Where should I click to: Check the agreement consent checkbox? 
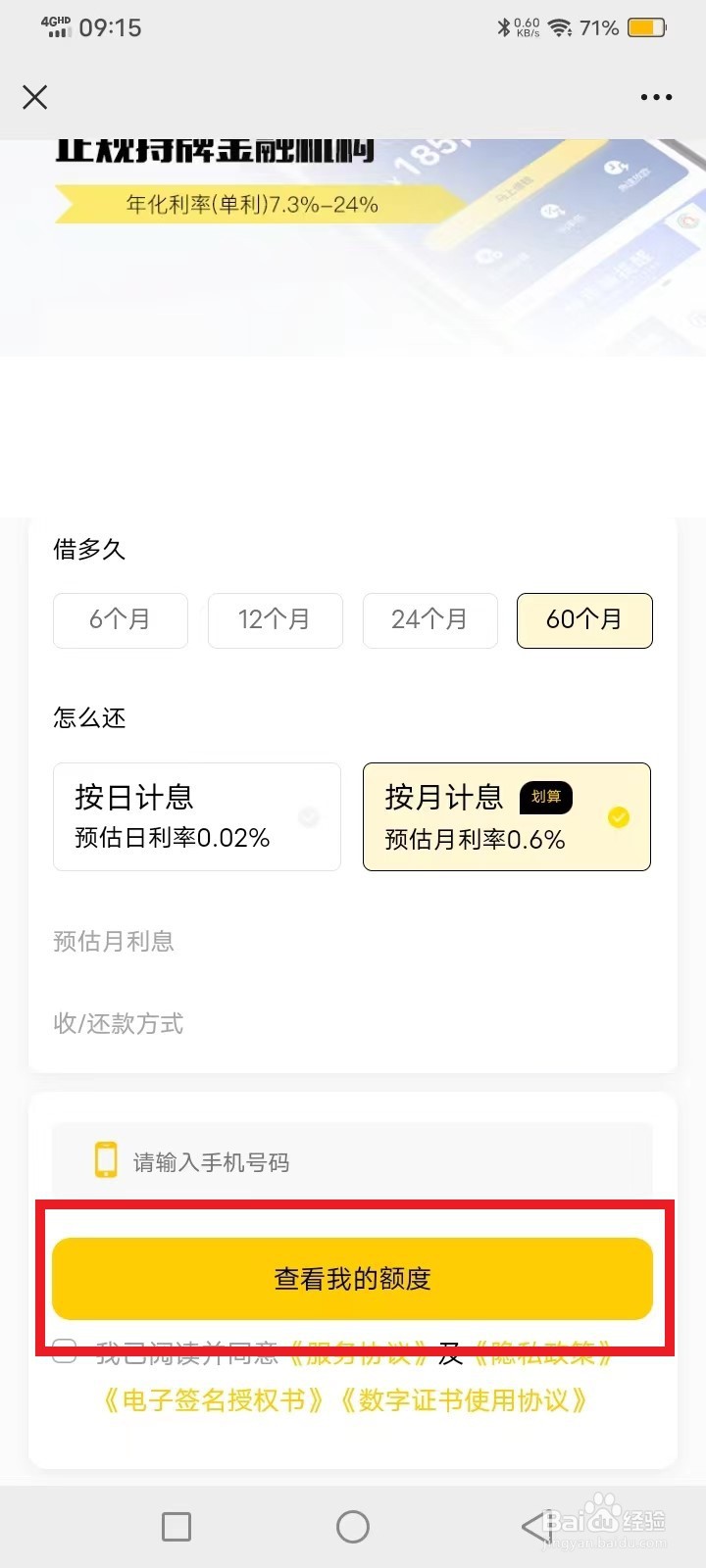[65, 1352]
